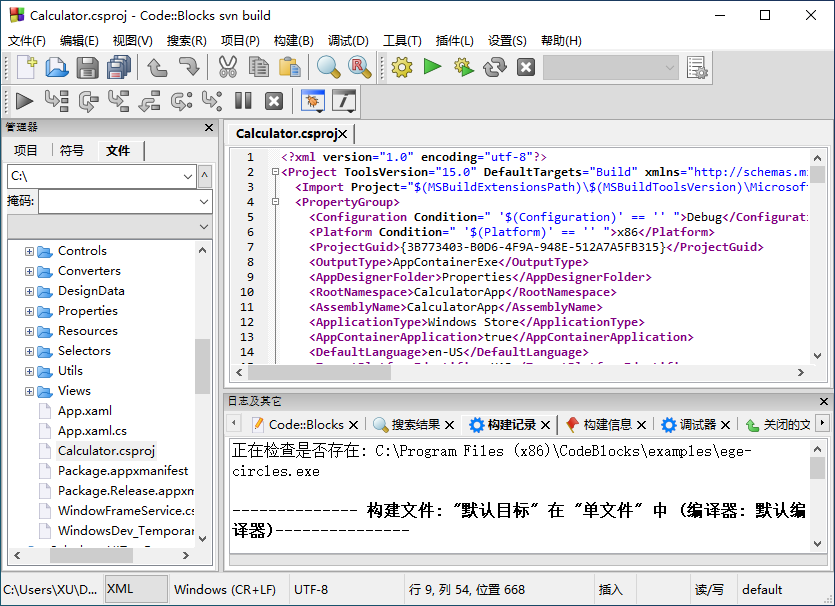Open the debugger info icon menu
The height and width of the screenshot is (606, 835).
(x=344, y=101)
